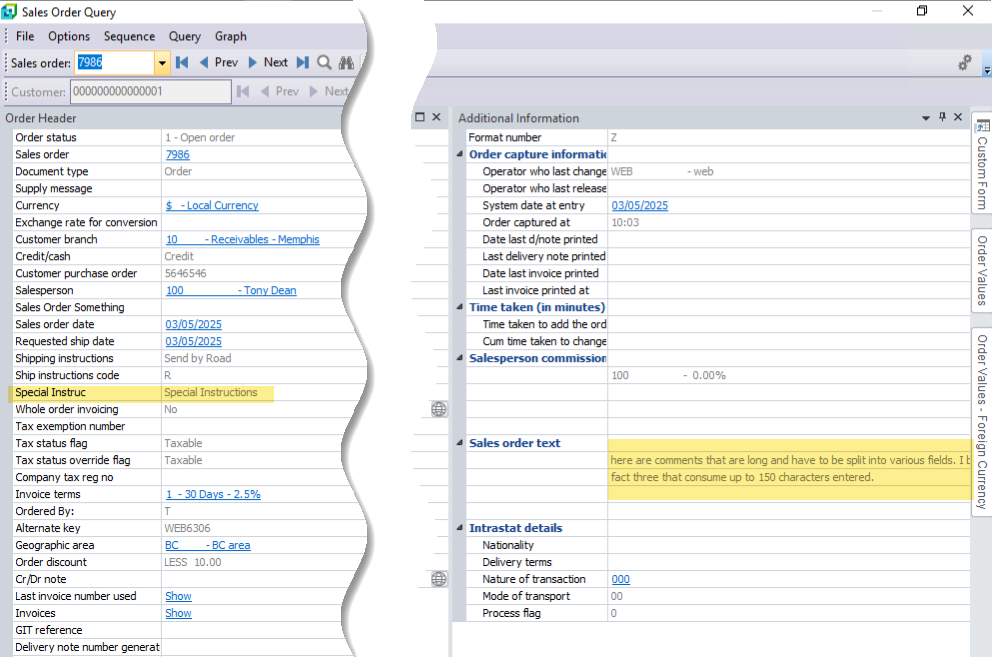Click the Sales order number field
This screenshot has height=657, width=992.
click(x=115, y=63)
